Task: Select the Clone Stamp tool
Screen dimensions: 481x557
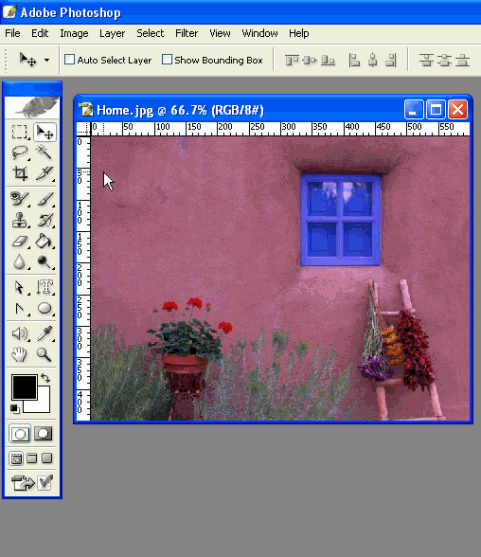Action: [20, 220]
